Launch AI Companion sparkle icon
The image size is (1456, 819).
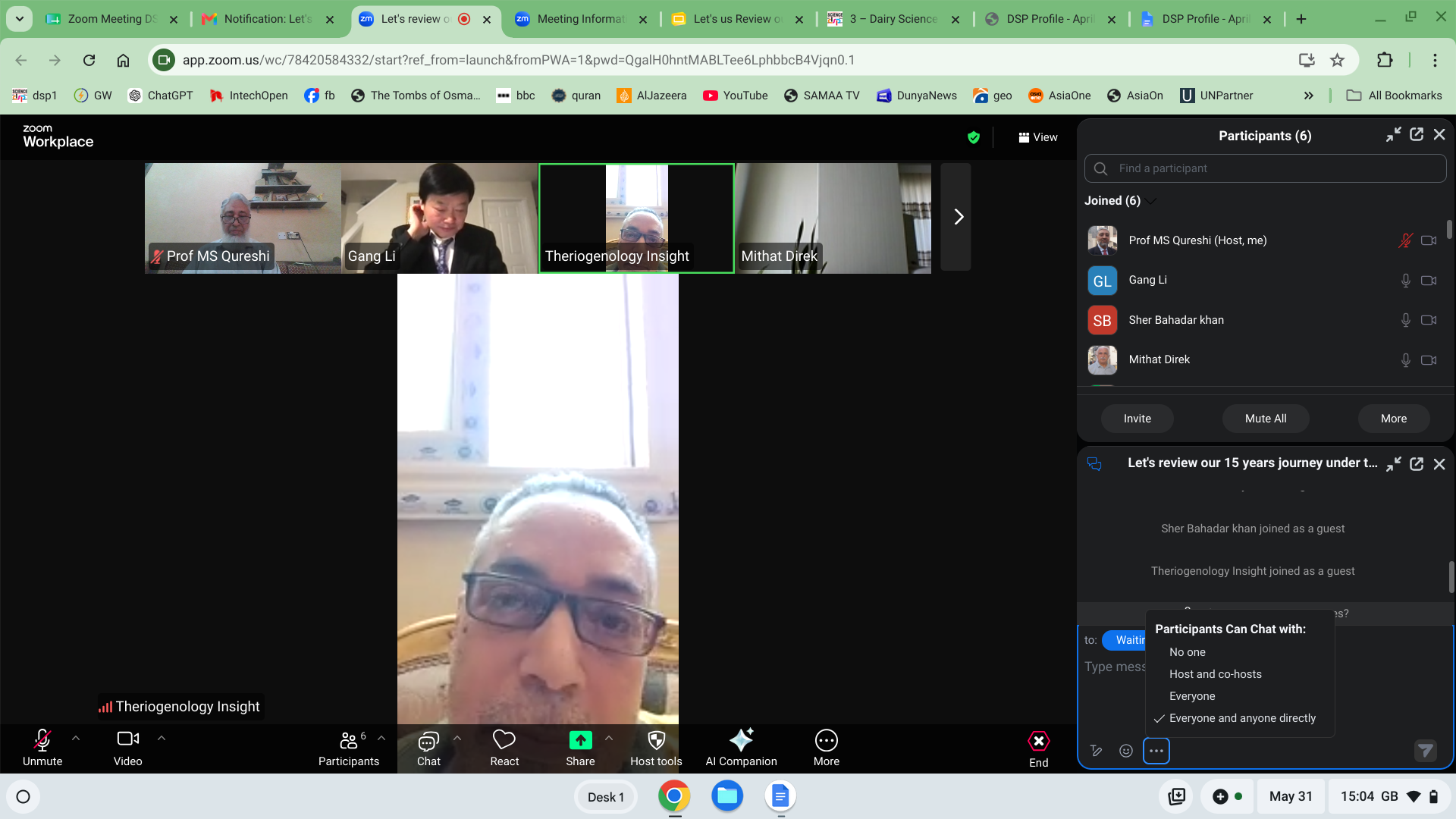point(741,739)
